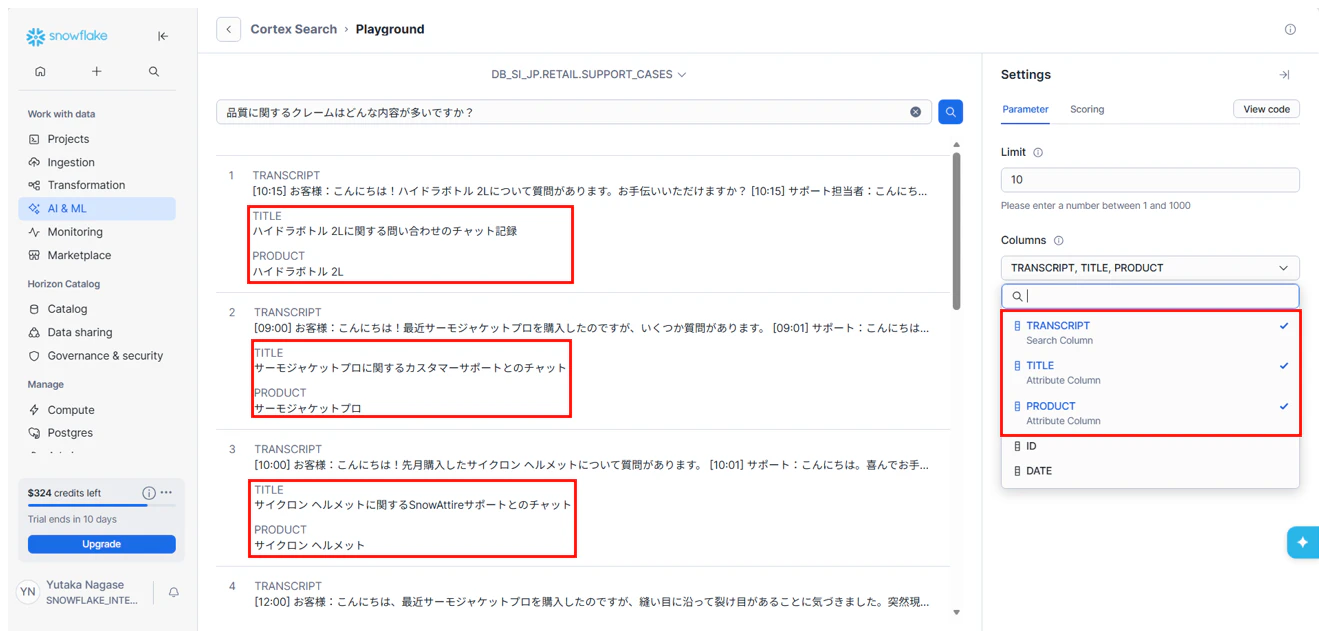
Task: Uncheck the PRODUCT column option
Action: pyautogui.click(x=1150, y=413)
